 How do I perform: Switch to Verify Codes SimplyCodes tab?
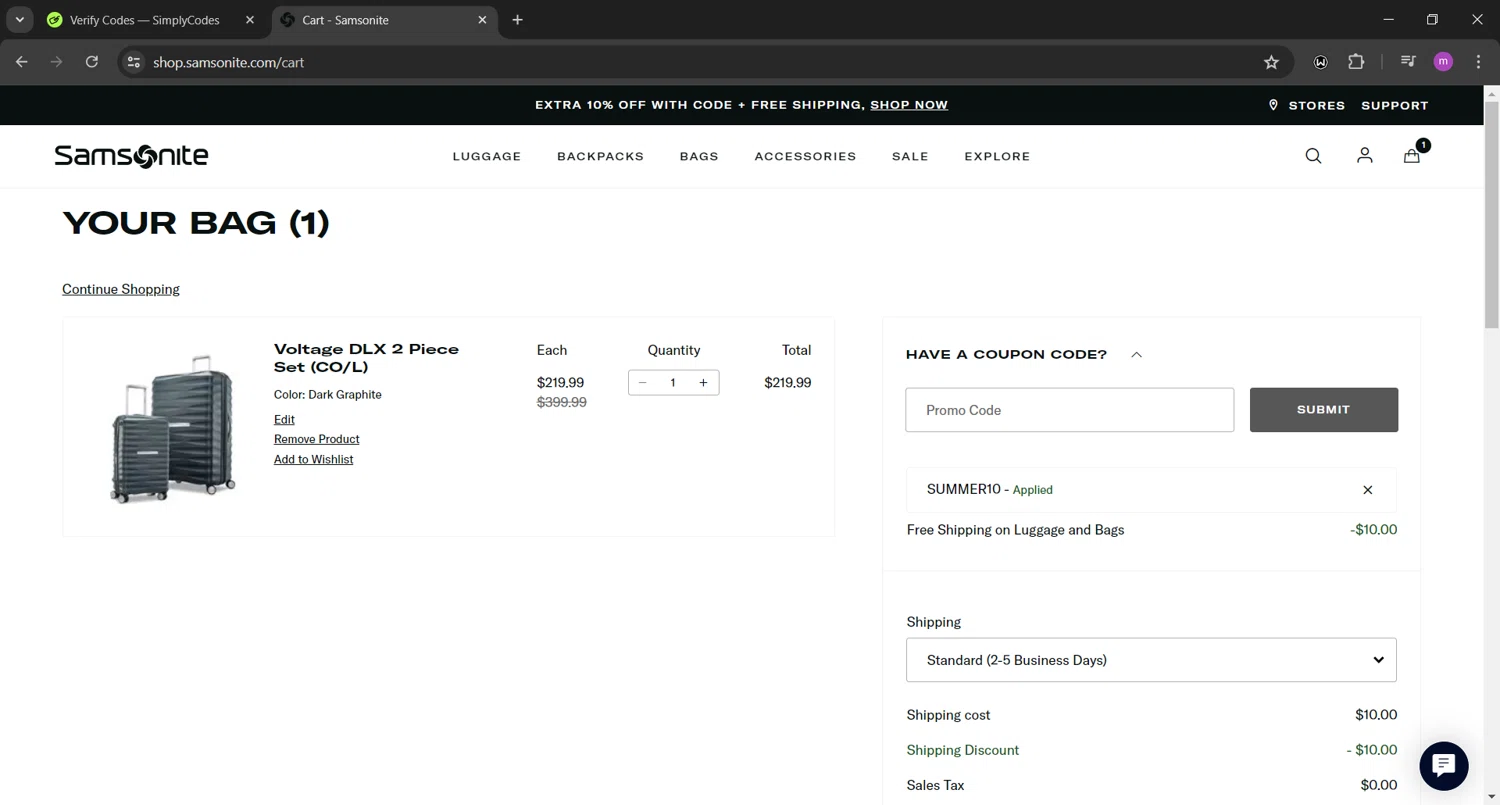144,20
